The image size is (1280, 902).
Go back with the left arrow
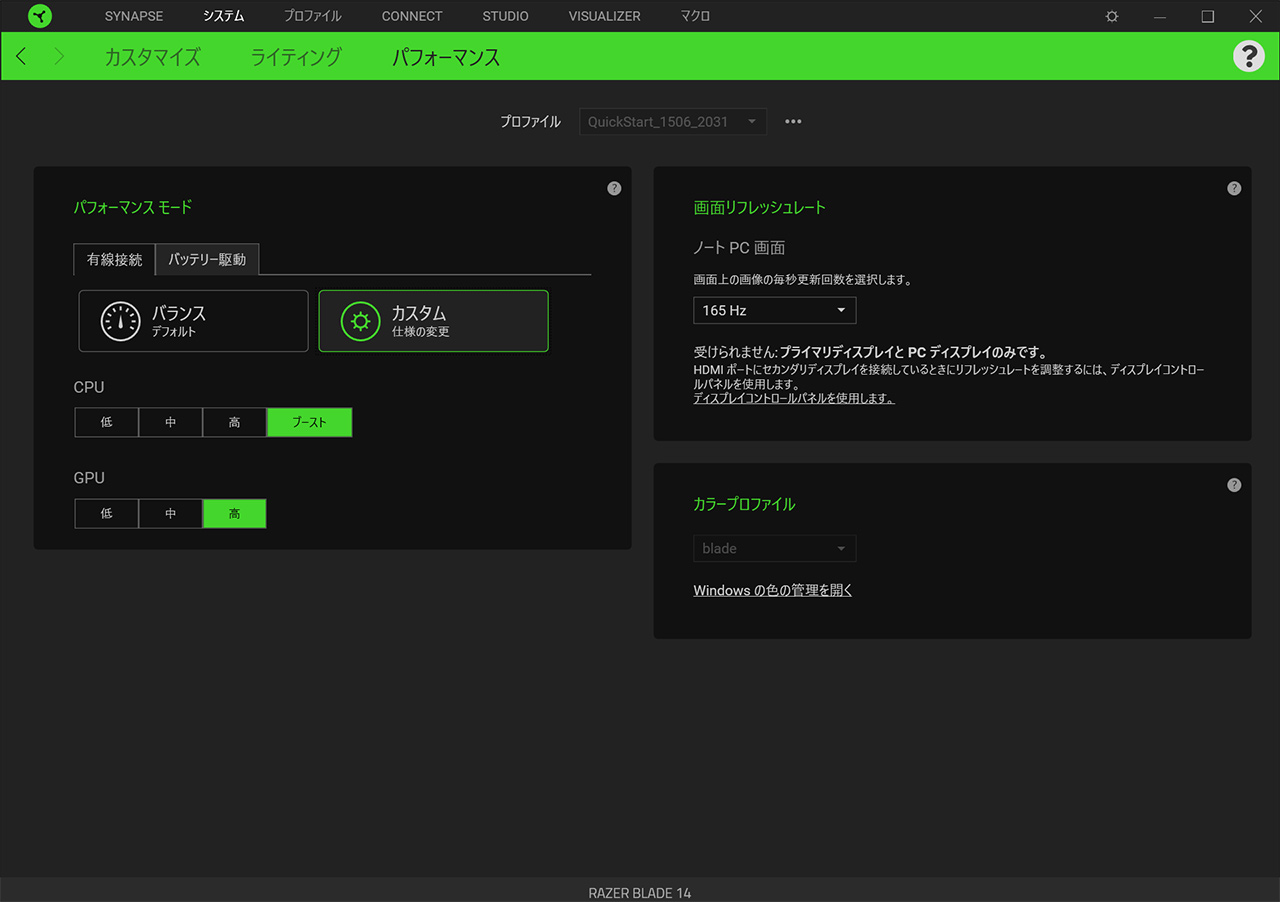[x=21, y=57]
